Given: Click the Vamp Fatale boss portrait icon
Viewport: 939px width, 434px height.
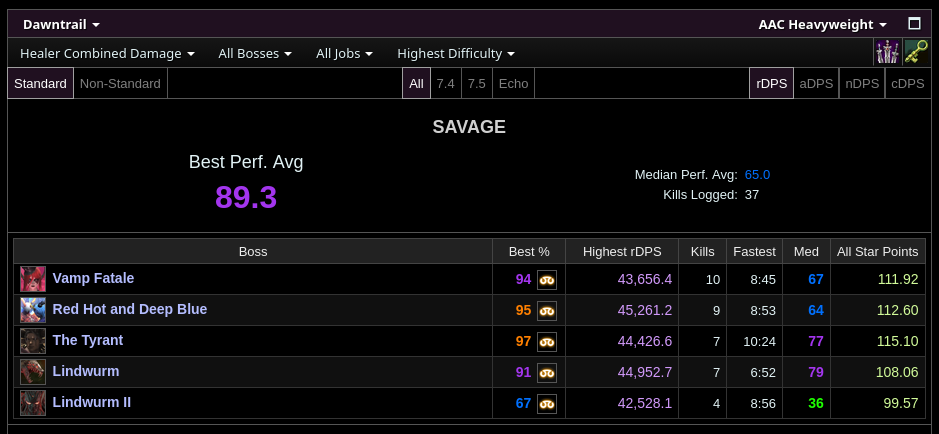Looking at the screenshot, I should click(33, 279).
